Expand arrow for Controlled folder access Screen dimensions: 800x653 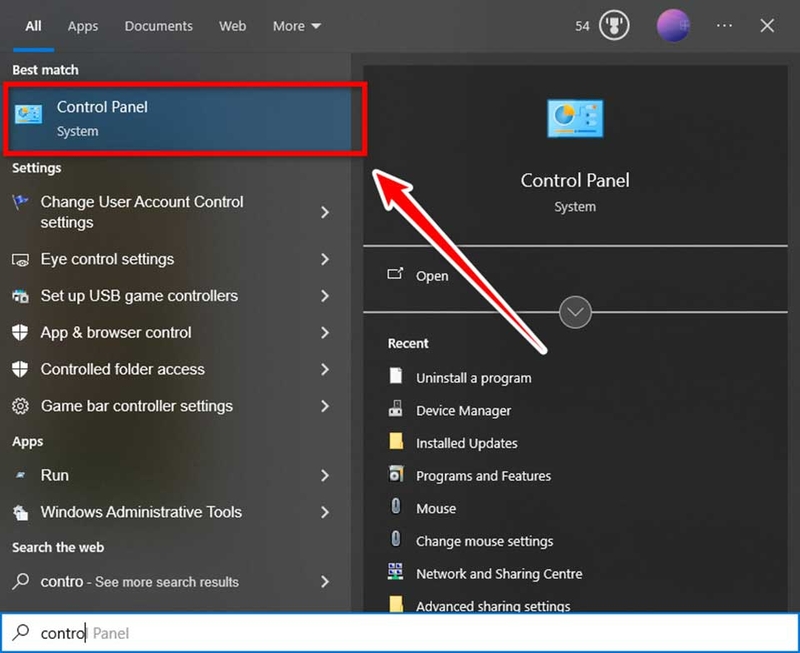click(x=324, y=369)
